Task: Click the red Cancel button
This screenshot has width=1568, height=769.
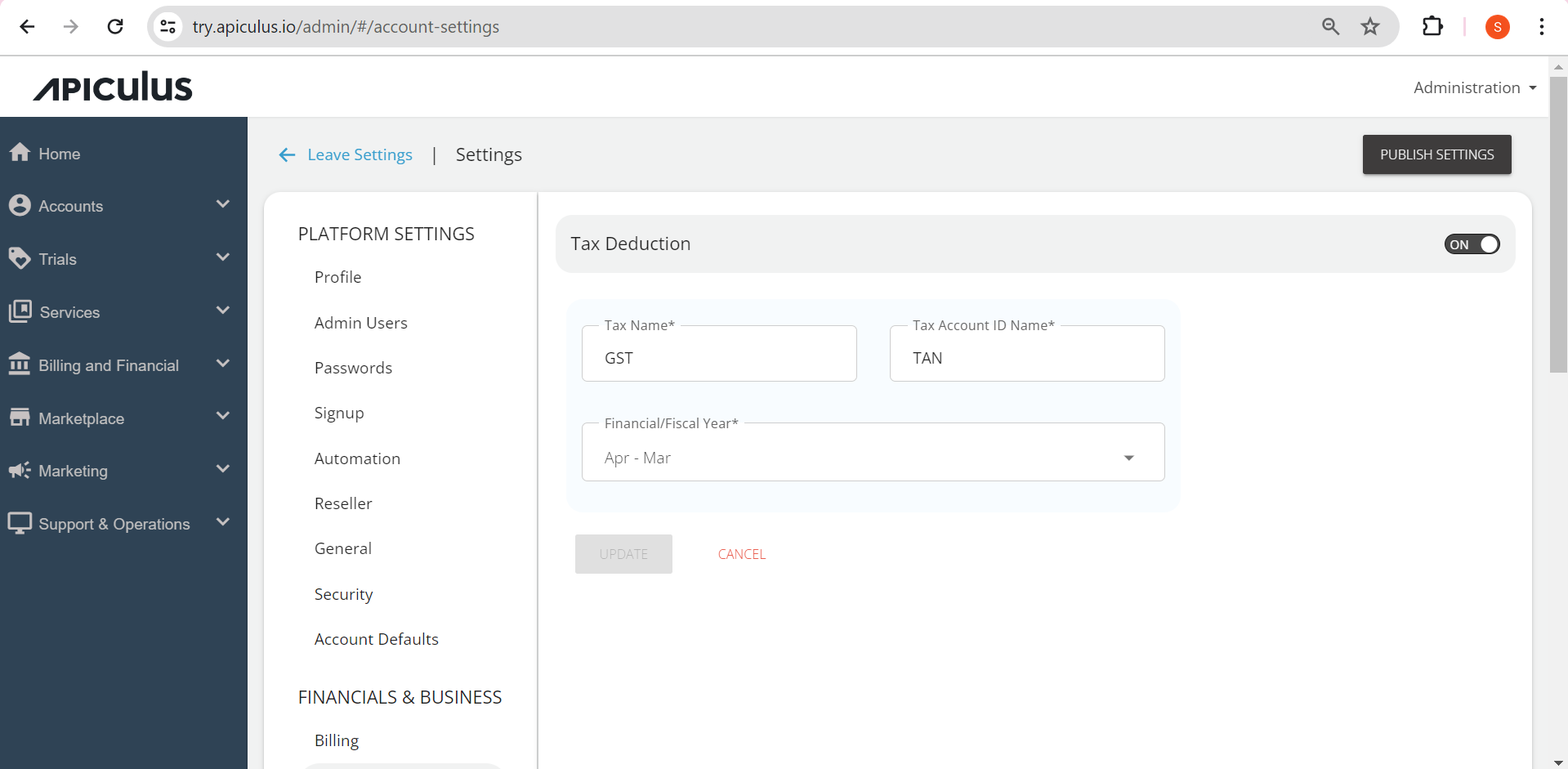Action: (x=741, y=554)
